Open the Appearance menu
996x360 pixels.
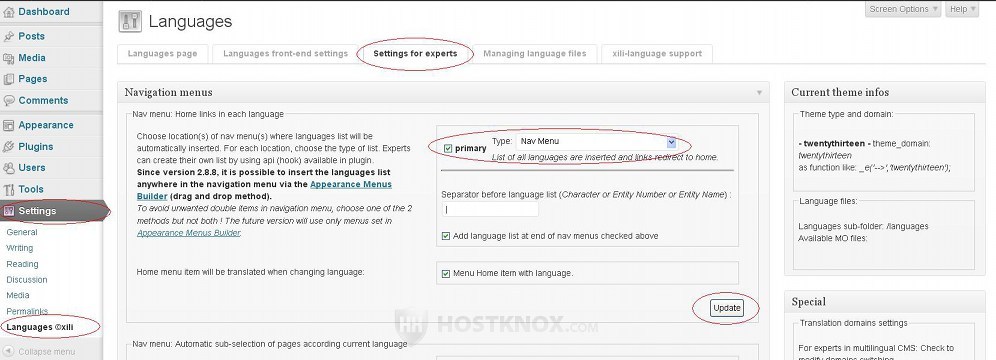click(46, 125)
